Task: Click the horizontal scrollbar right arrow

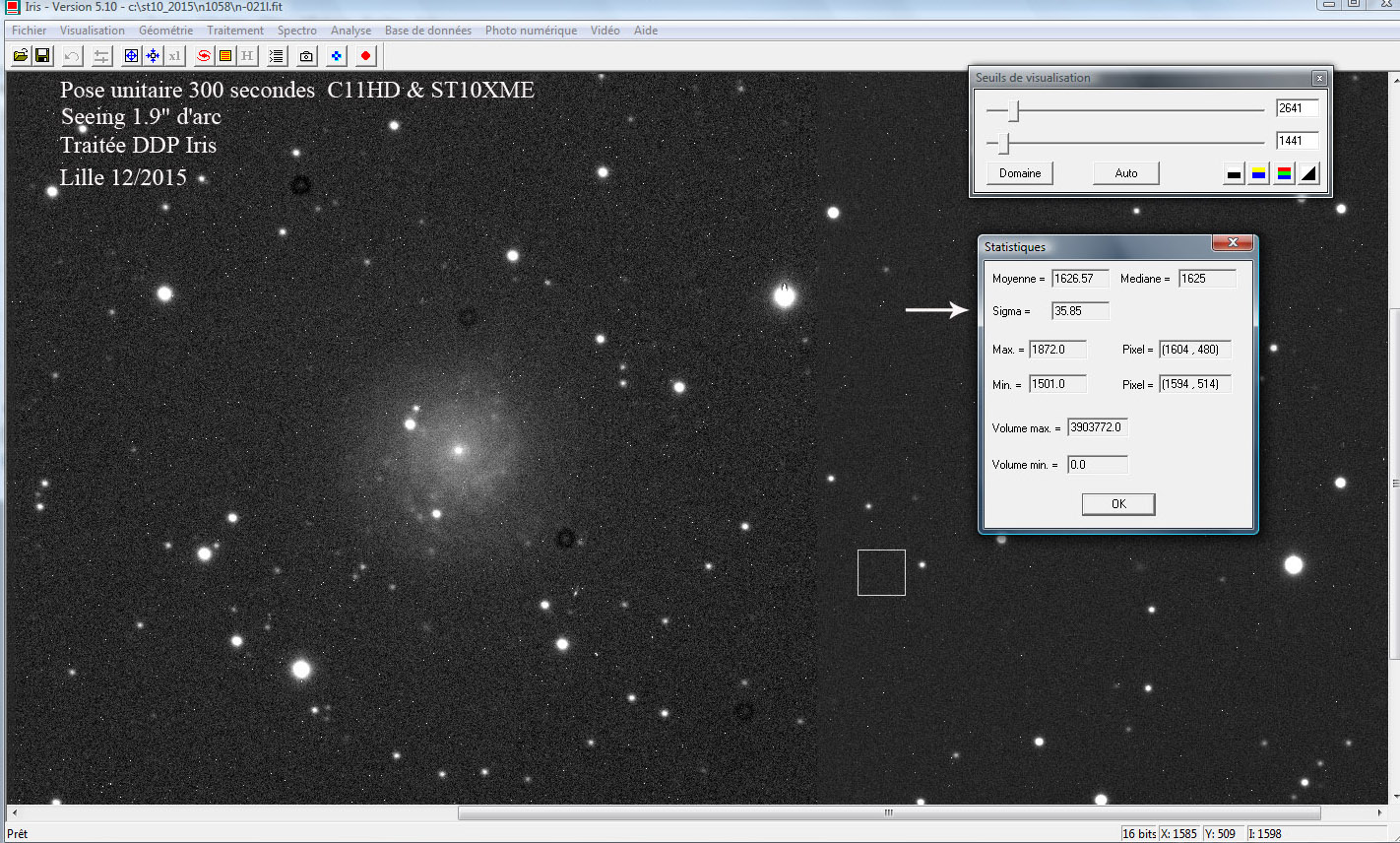Action: pyautogui.click(x=1379, y=812)
